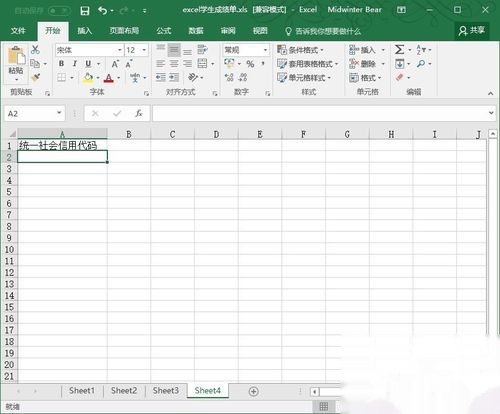500x414 pixels.
Task: Expand Conditional Formatting (条件格式) menu
Action: coord(300,50)
